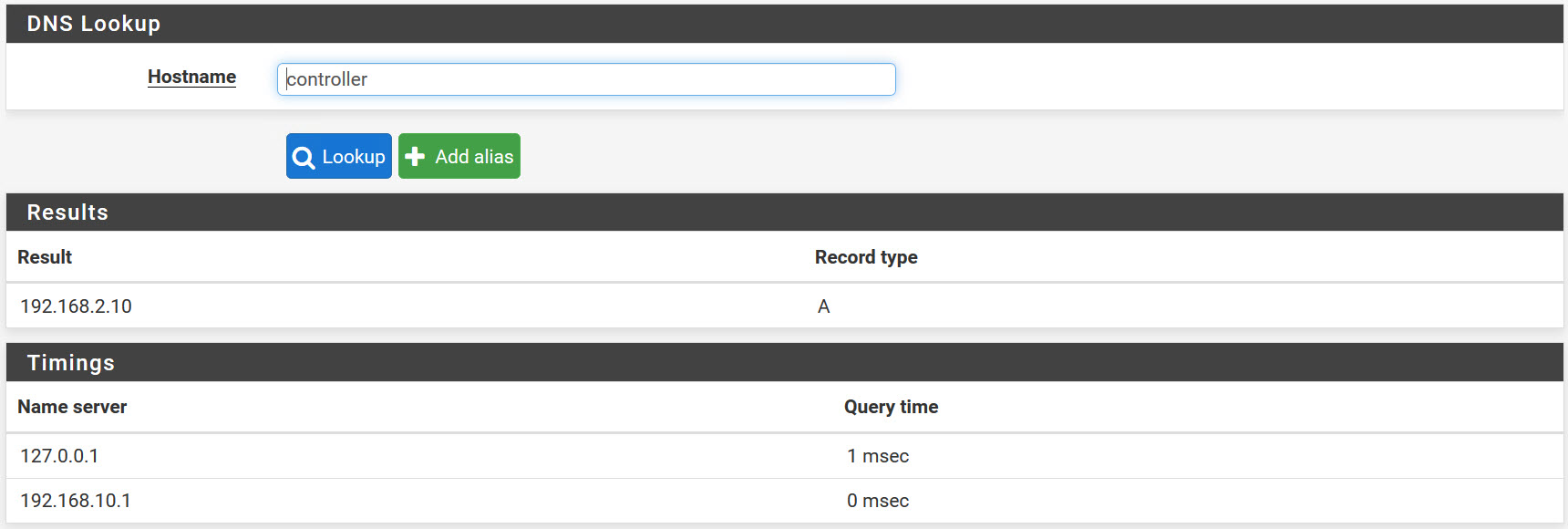
Task: Click the Record type column header
Action: (x=866, y=257)
